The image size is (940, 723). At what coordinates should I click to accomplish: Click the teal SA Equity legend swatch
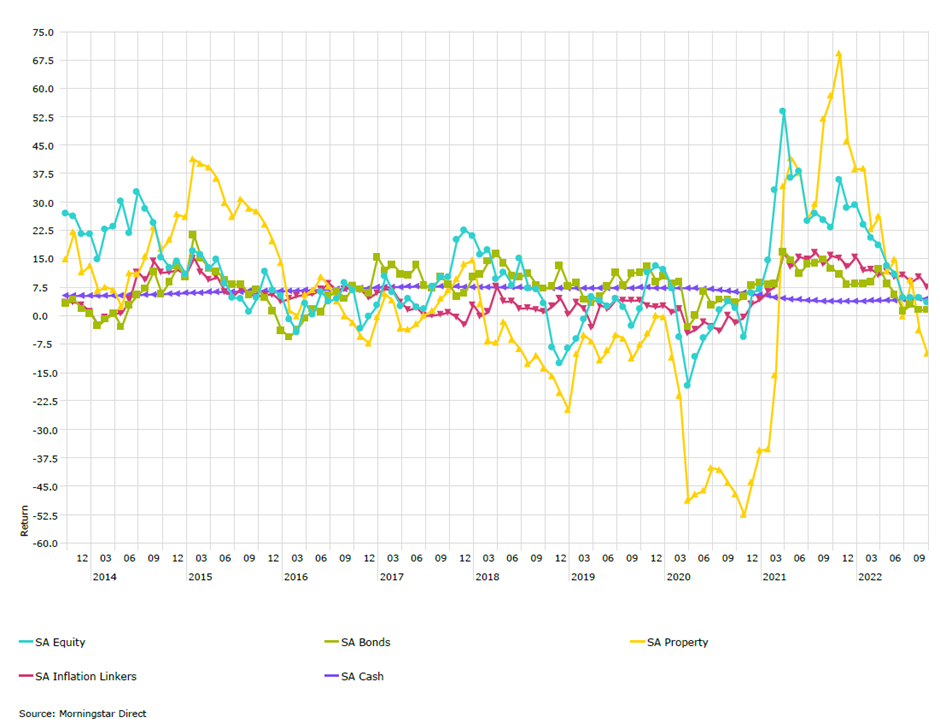point(26,642)
